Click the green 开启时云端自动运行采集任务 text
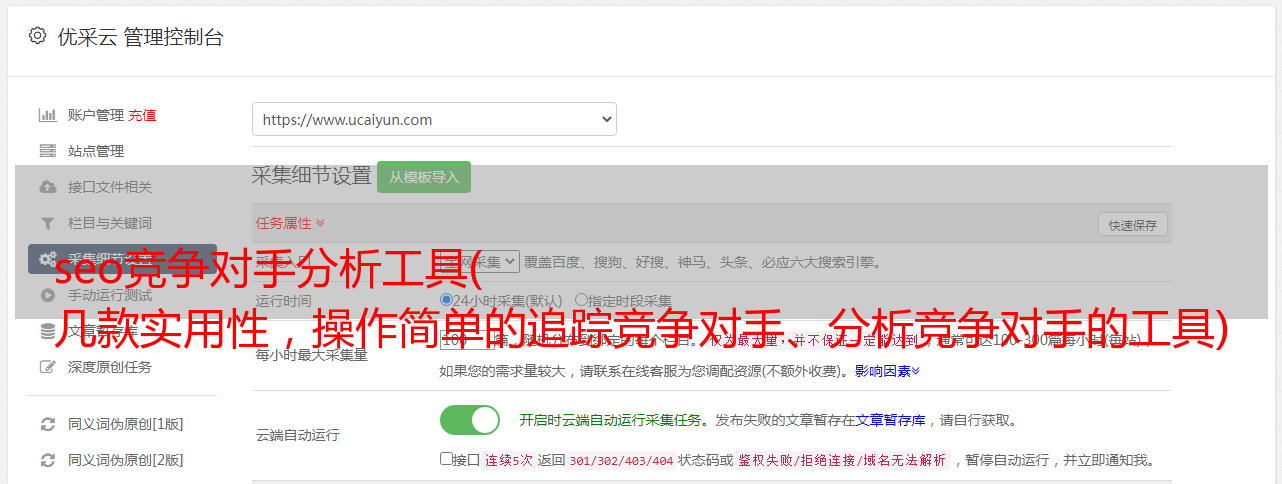Image resolution: width=1282 pixels, height=484 pixels. [x=610, y=420]
